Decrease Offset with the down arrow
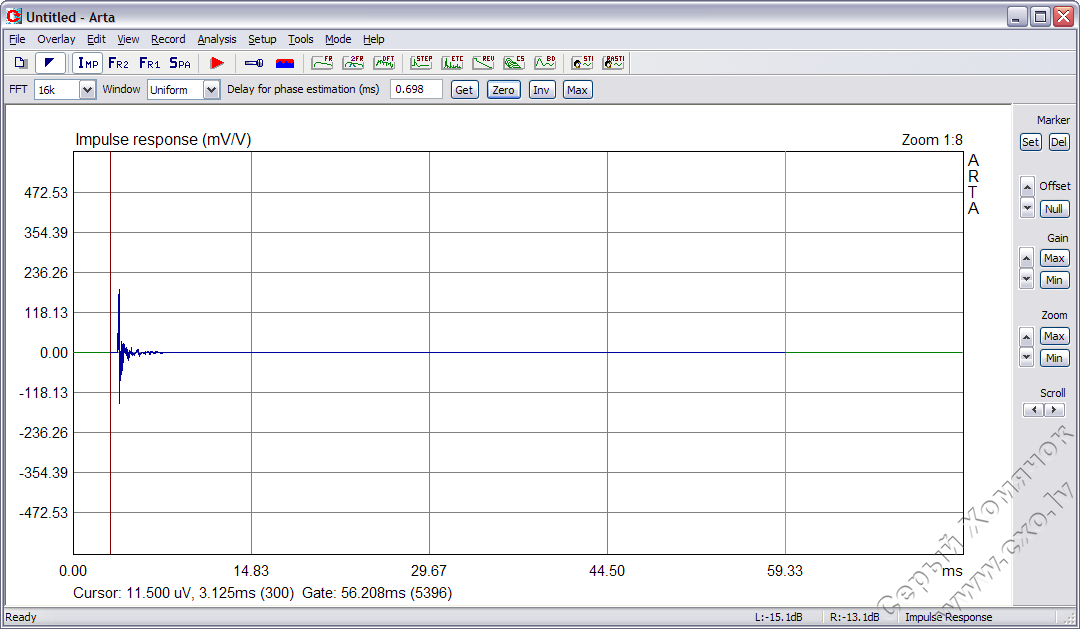1080x629 pixels. (x=1027, y=207)
